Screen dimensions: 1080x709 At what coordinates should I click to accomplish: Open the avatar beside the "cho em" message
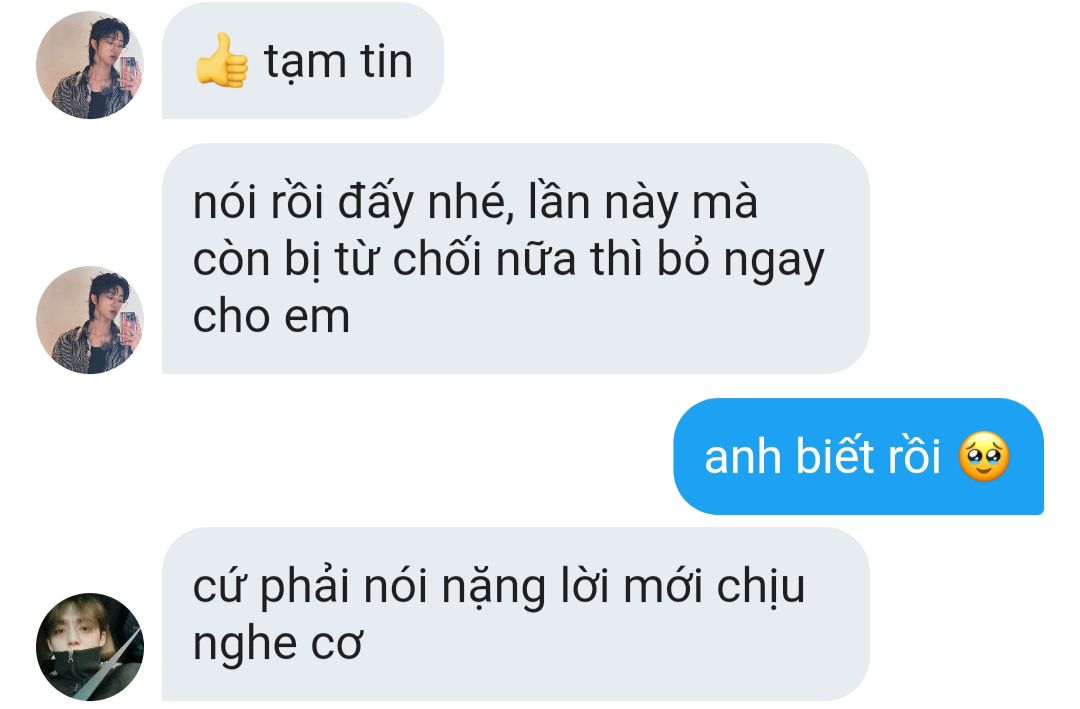[x=90, y=320]
